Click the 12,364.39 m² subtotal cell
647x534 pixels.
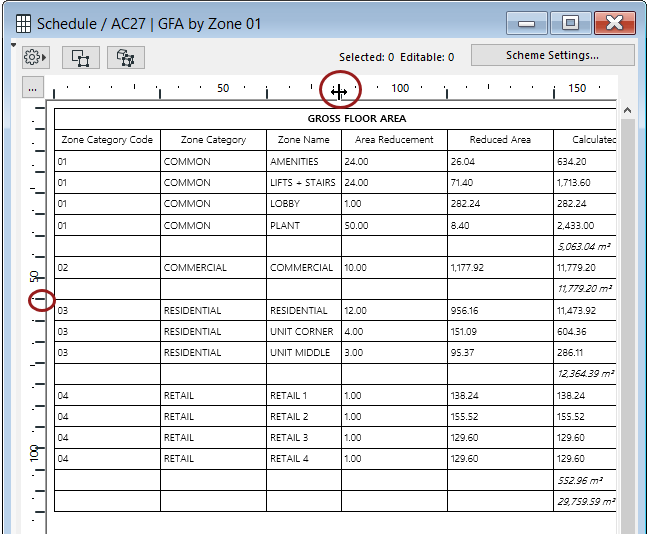pyautogui.click(x=585, y=373)
